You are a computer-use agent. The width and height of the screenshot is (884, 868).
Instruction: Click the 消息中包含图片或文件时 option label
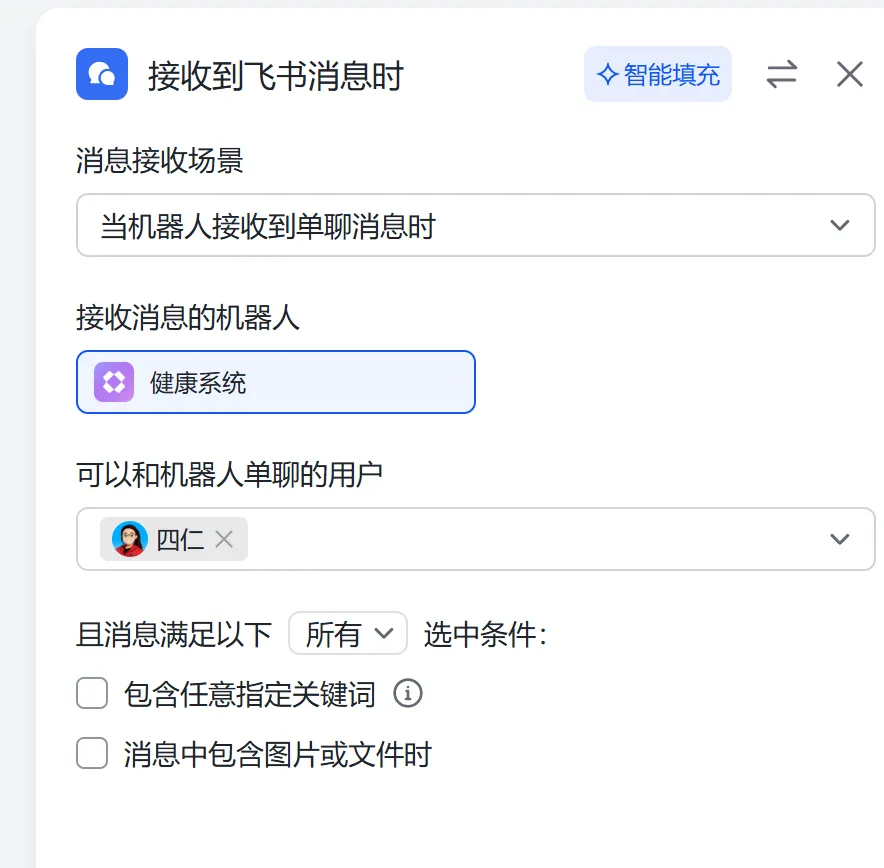pyautogui.click(x=277, y=754)
